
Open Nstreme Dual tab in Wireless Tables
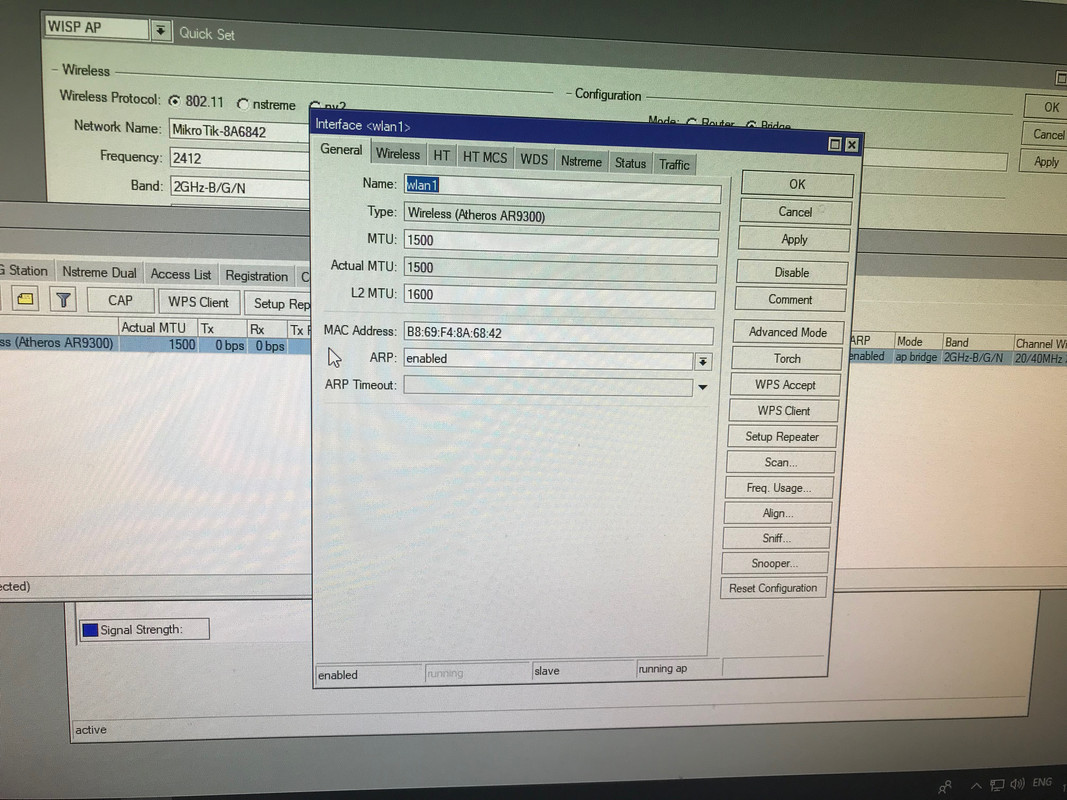point(99,272)
